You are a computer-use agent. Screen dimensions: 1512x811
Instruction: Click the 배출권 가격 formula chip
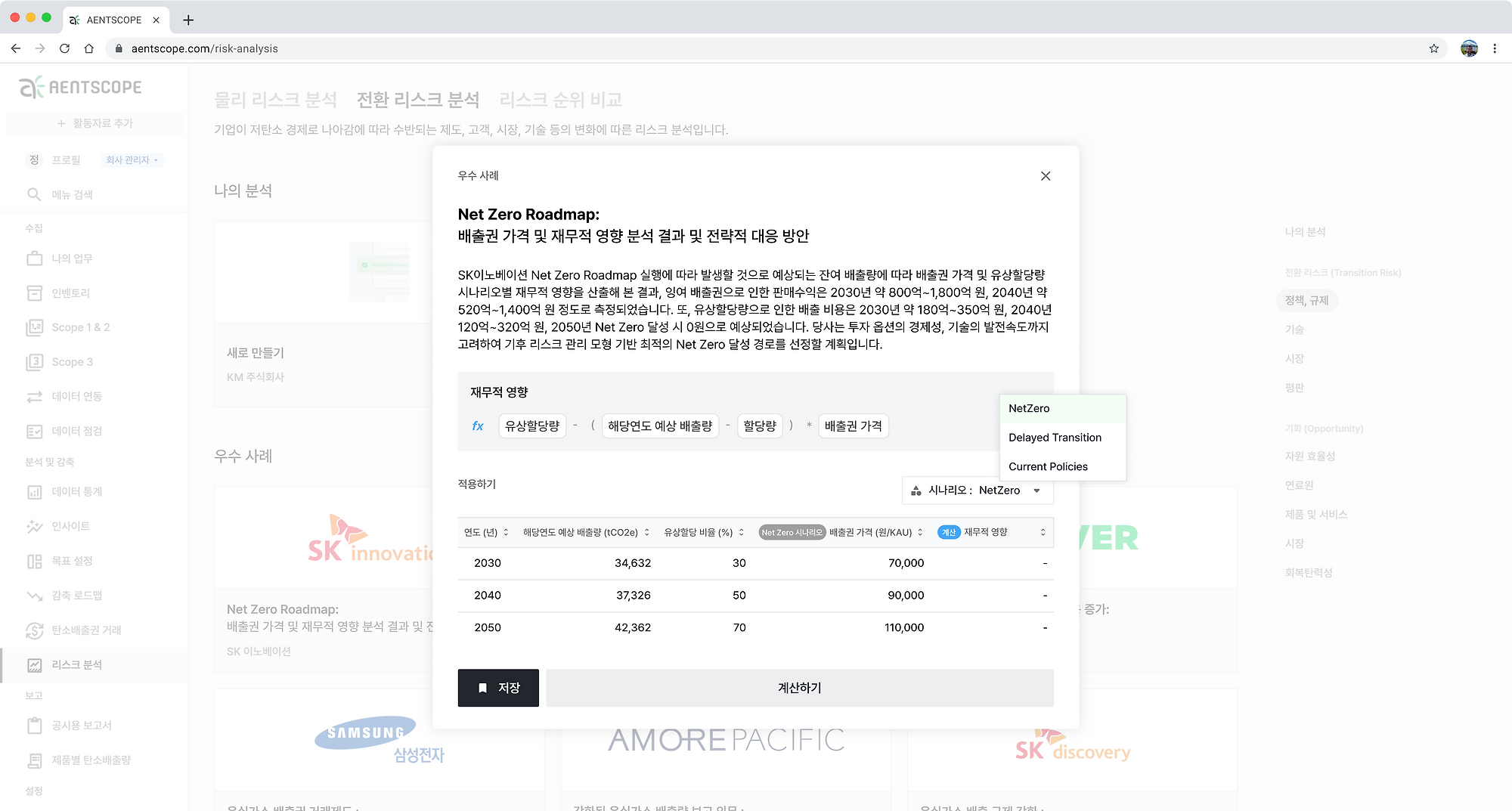click(854, 426)
